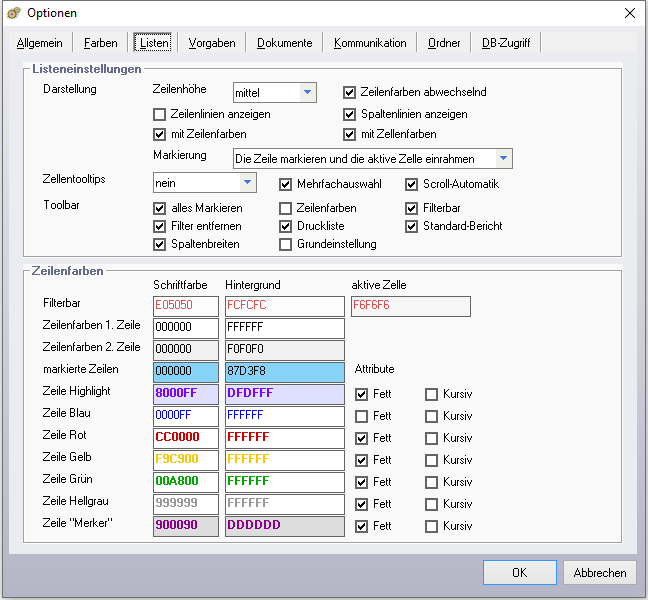Select the Kommunikation tab
The height and width of the screenshot is (600, 648).
click(370, 43)
